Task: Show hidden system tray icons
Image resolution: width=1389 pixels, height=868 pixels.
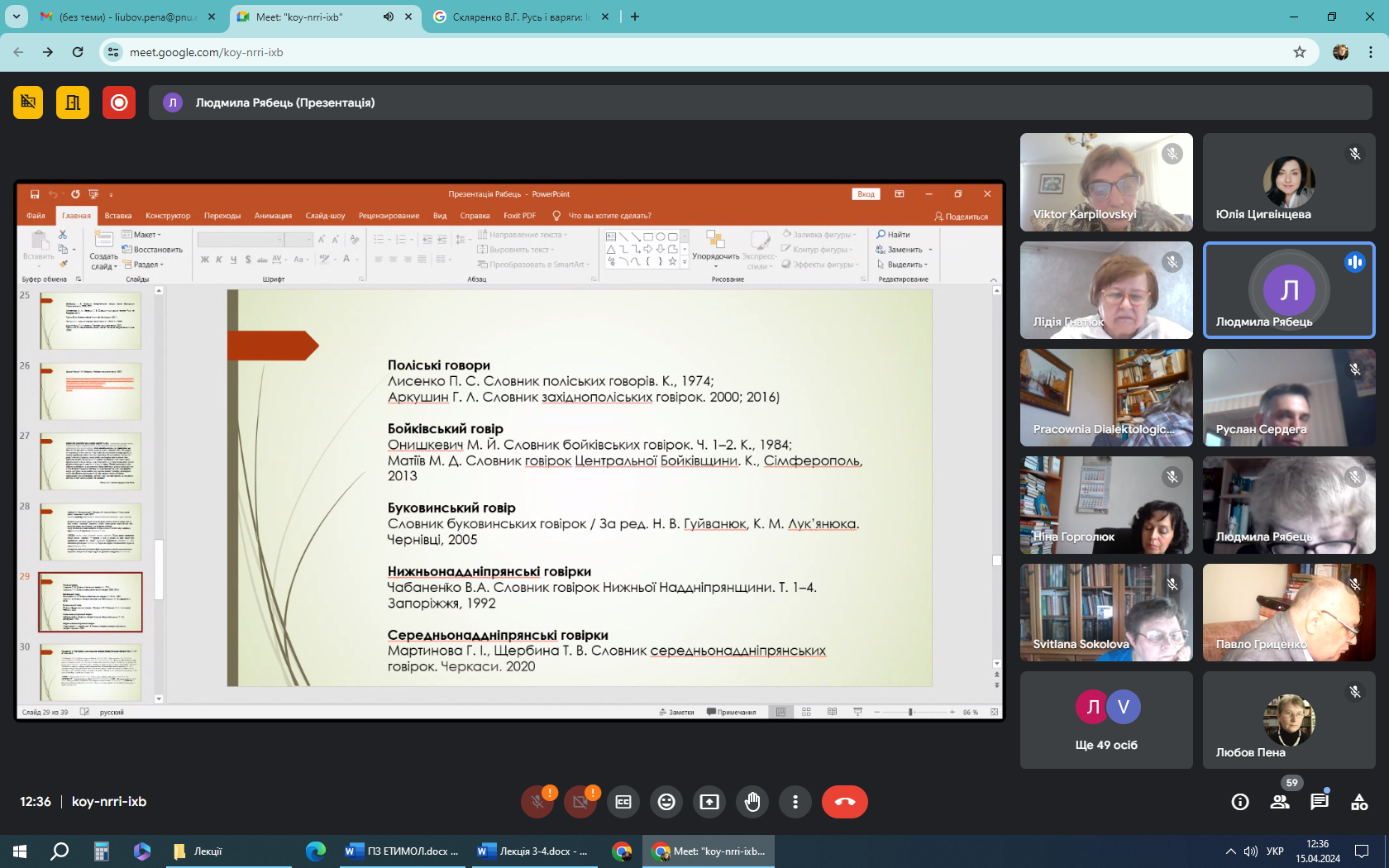Action: 1230,851
